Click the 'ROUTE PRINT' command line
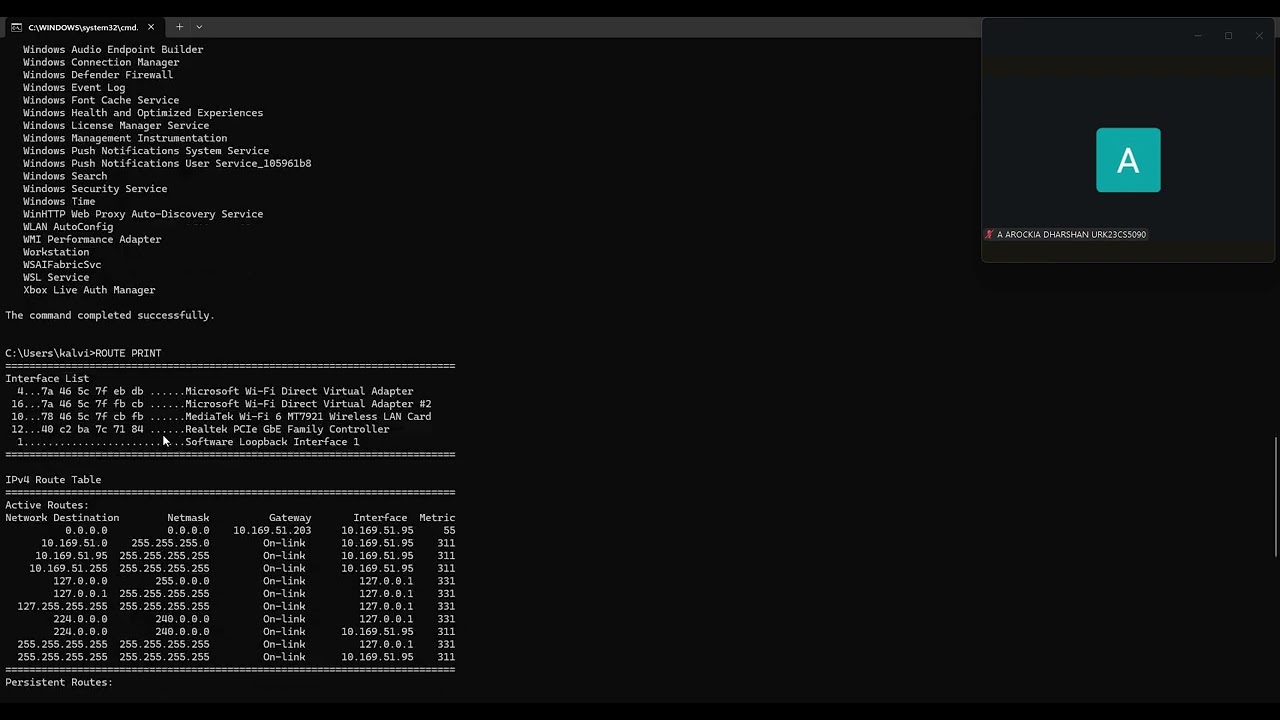 coord(83,353)
